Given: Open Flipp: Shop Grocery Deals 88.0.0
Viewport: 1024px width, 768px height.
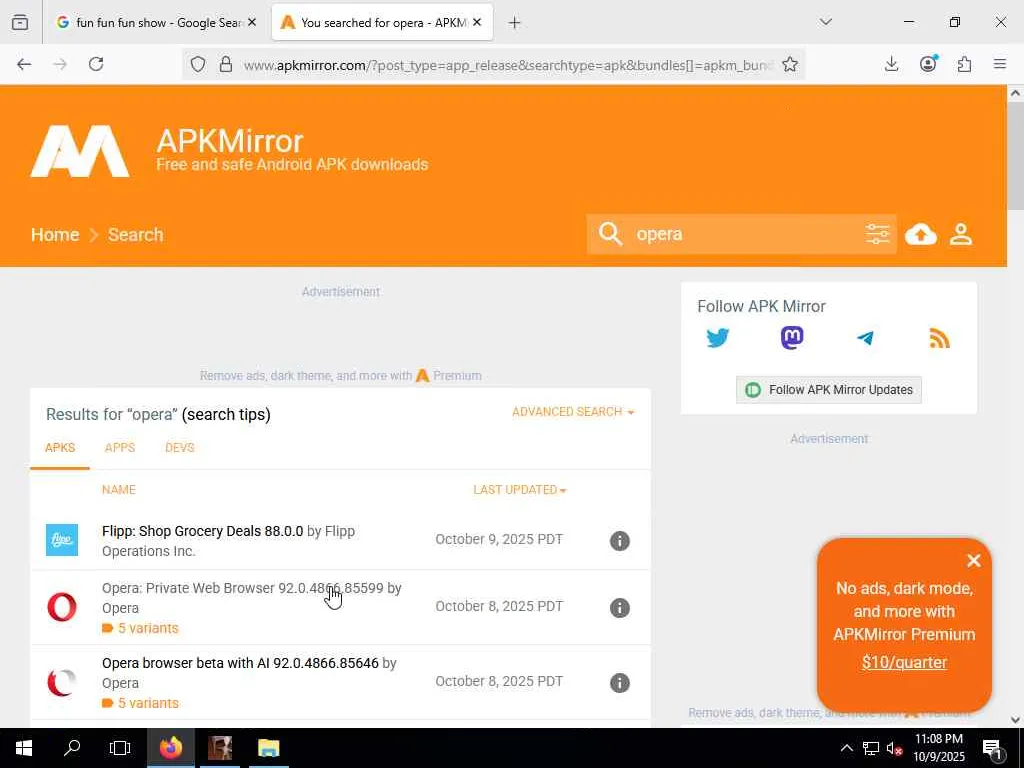Looking at the screenshot, I should coord(202,532).
